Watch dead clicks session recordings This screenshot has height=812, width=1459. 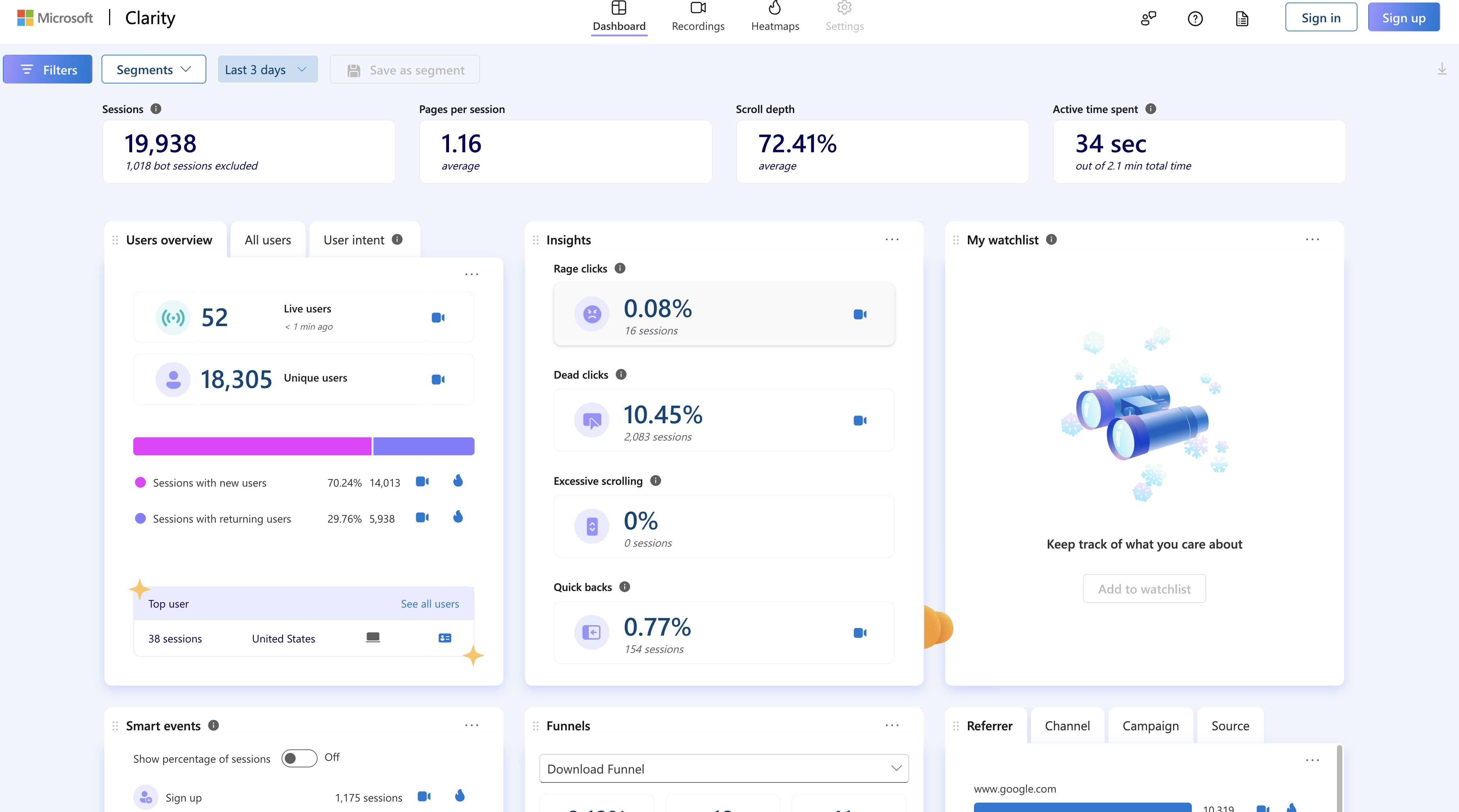pyautogui.click(x=860, y=420)
